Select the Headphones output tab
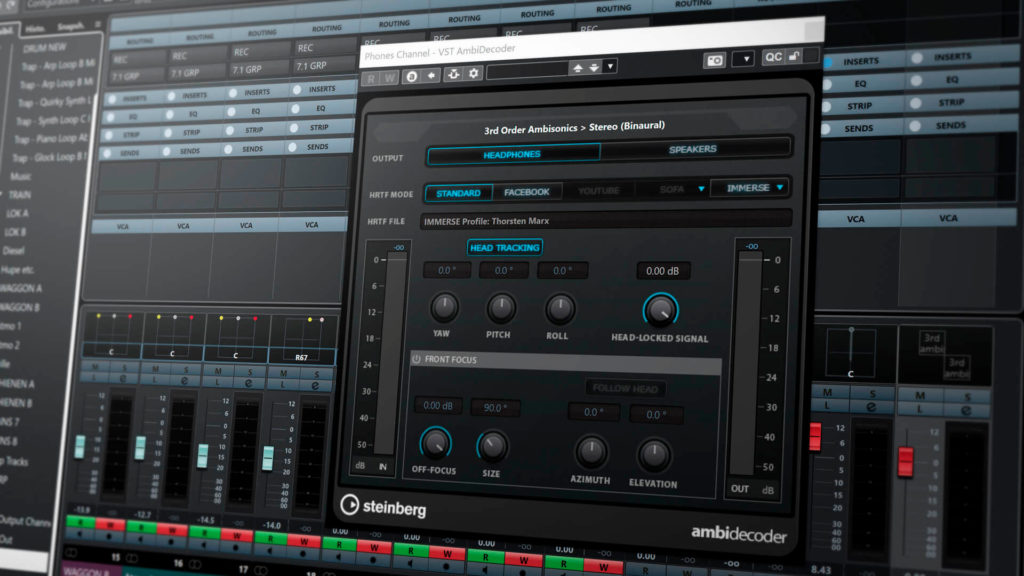The image size is (1024, 576). (x=512, y=154)
